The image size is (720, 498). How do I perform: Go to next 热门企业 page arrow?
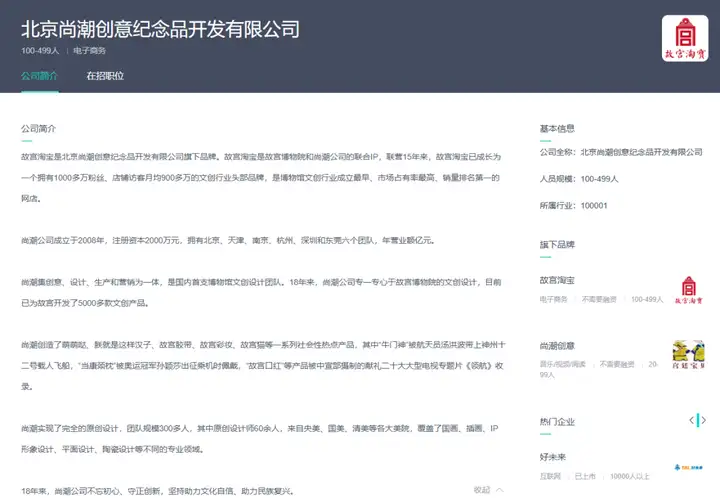[703, 420]
